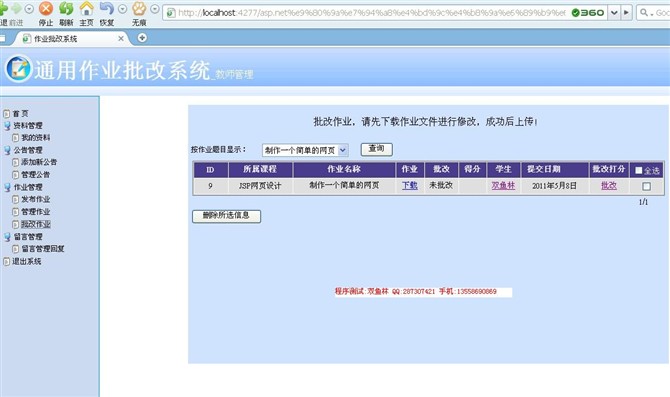Open 我的资料 sidebar item
Viewport: 670px width, 397px height.
click(36, 138)
